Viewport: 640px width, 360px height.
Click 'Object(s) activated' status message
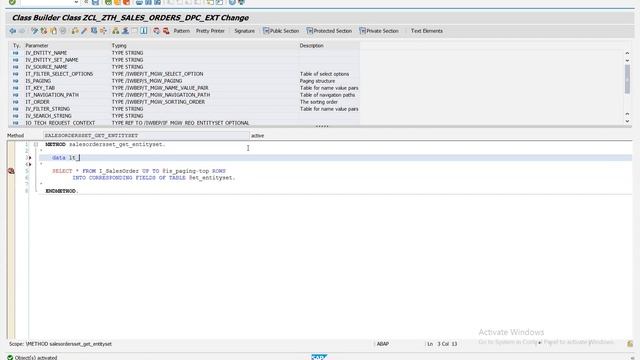[36, 358]
